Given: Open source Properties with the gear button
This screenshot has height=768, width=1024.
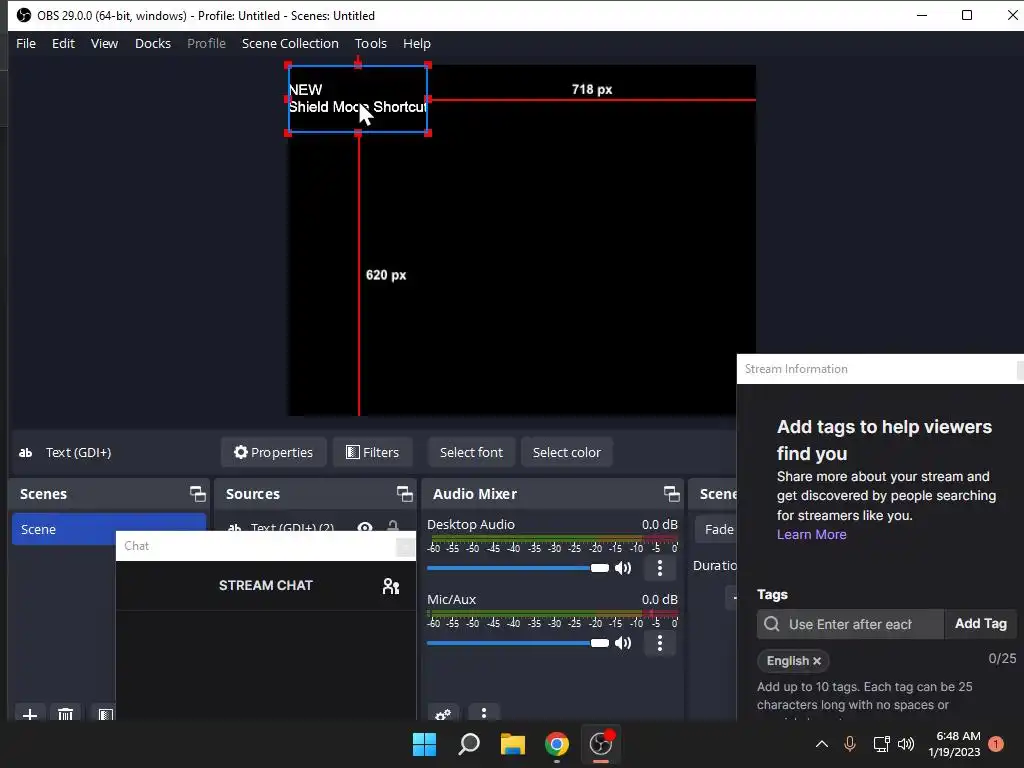Looking at the screenshot, I should (274, 452).
